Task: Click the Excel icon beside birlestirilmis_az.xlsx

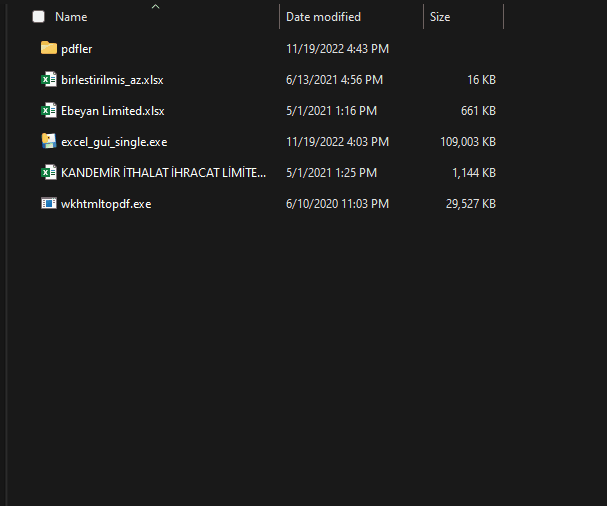Action: click(48, 79)
